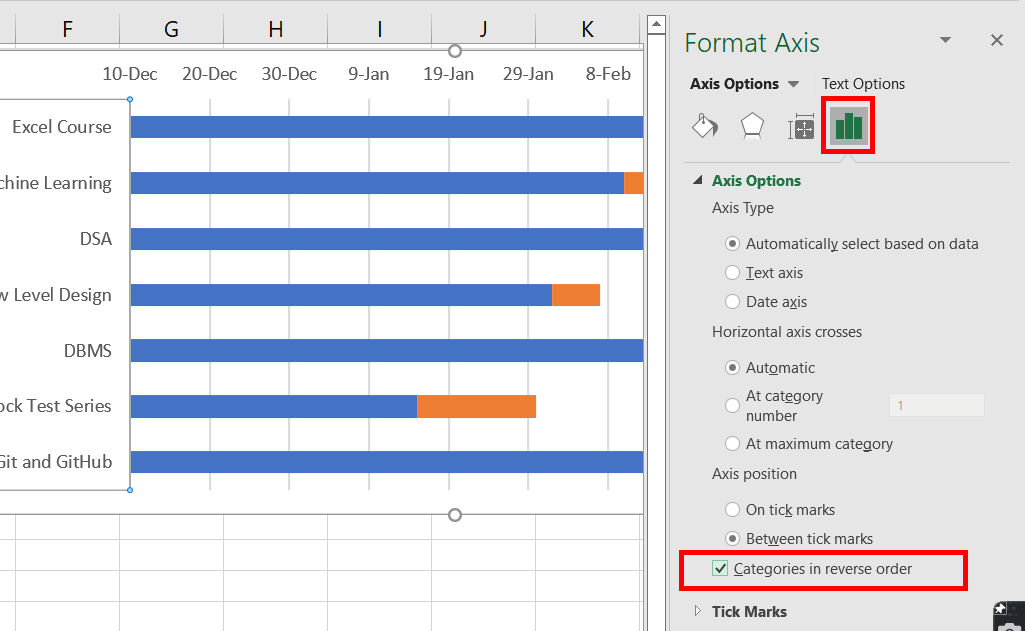Select the Date axis radio button

coord(733,302)
